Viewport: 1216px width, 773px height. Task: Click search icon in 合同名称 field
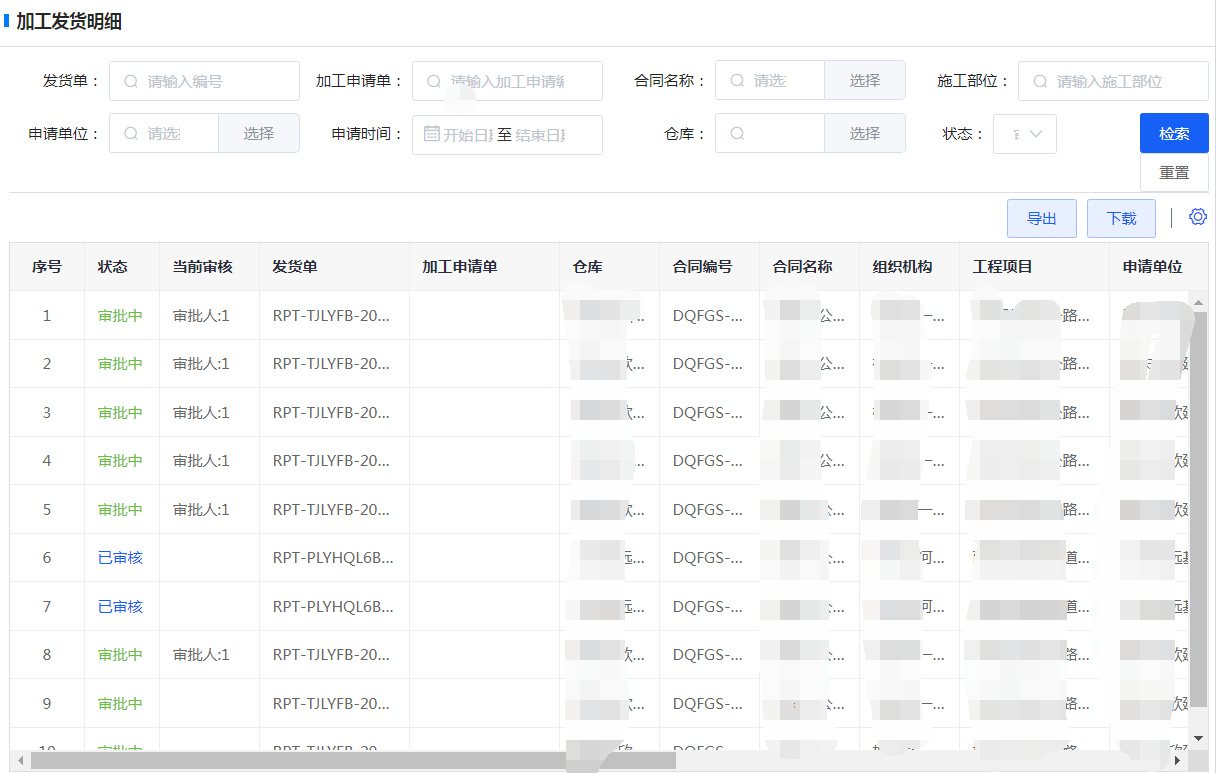[x=736, y=81]
